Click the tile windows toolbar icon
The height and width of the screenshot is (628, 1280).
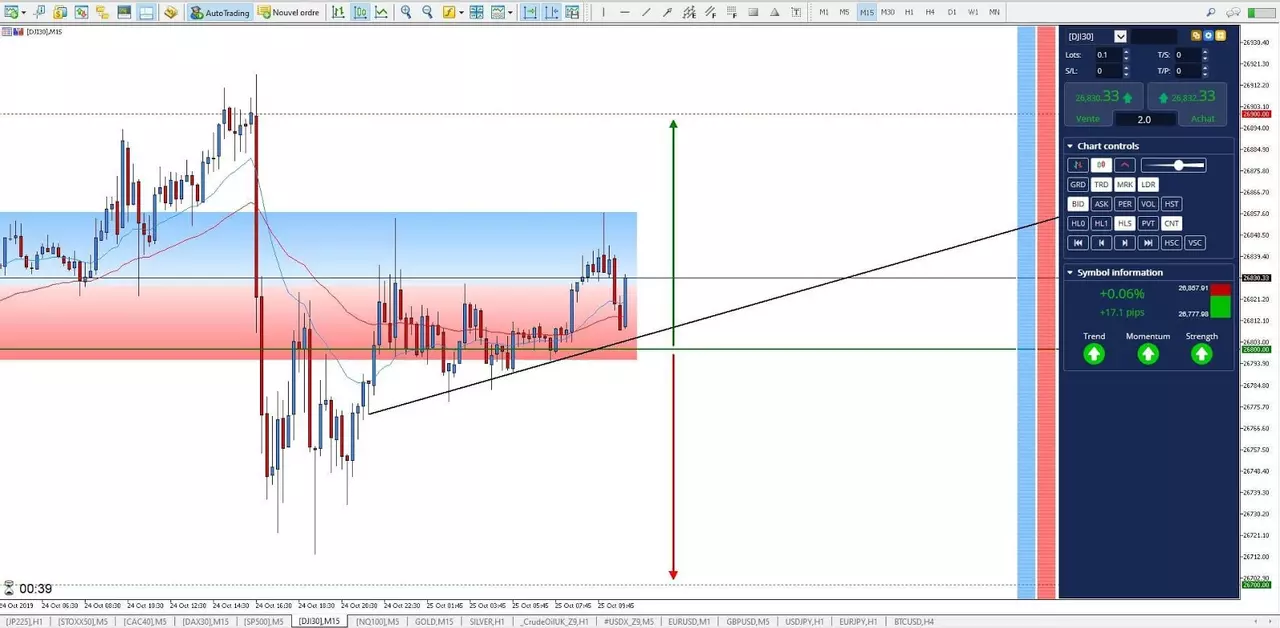(476, 12)
